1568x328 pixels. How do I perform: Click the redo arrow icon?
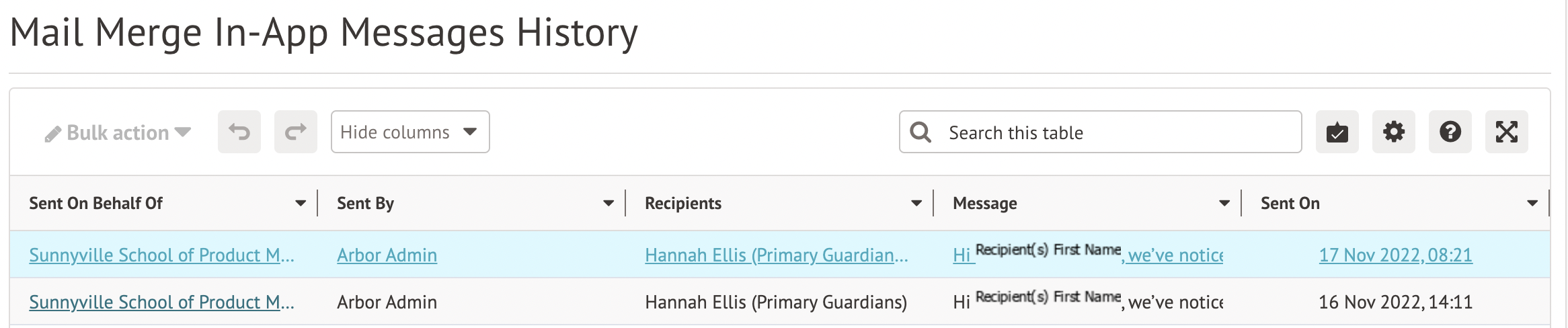[x=295, y=132]
